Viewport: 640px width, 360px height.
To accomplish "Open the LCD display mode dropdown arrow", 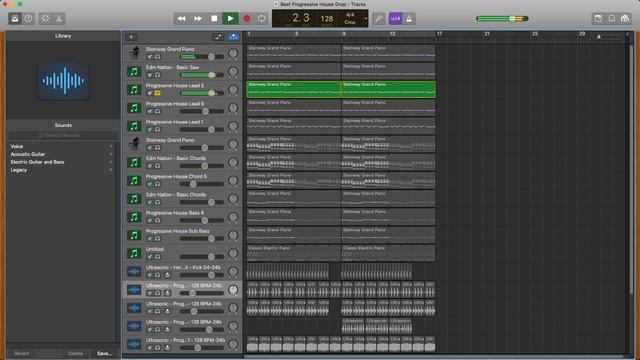I will click(x=366, y=19).
